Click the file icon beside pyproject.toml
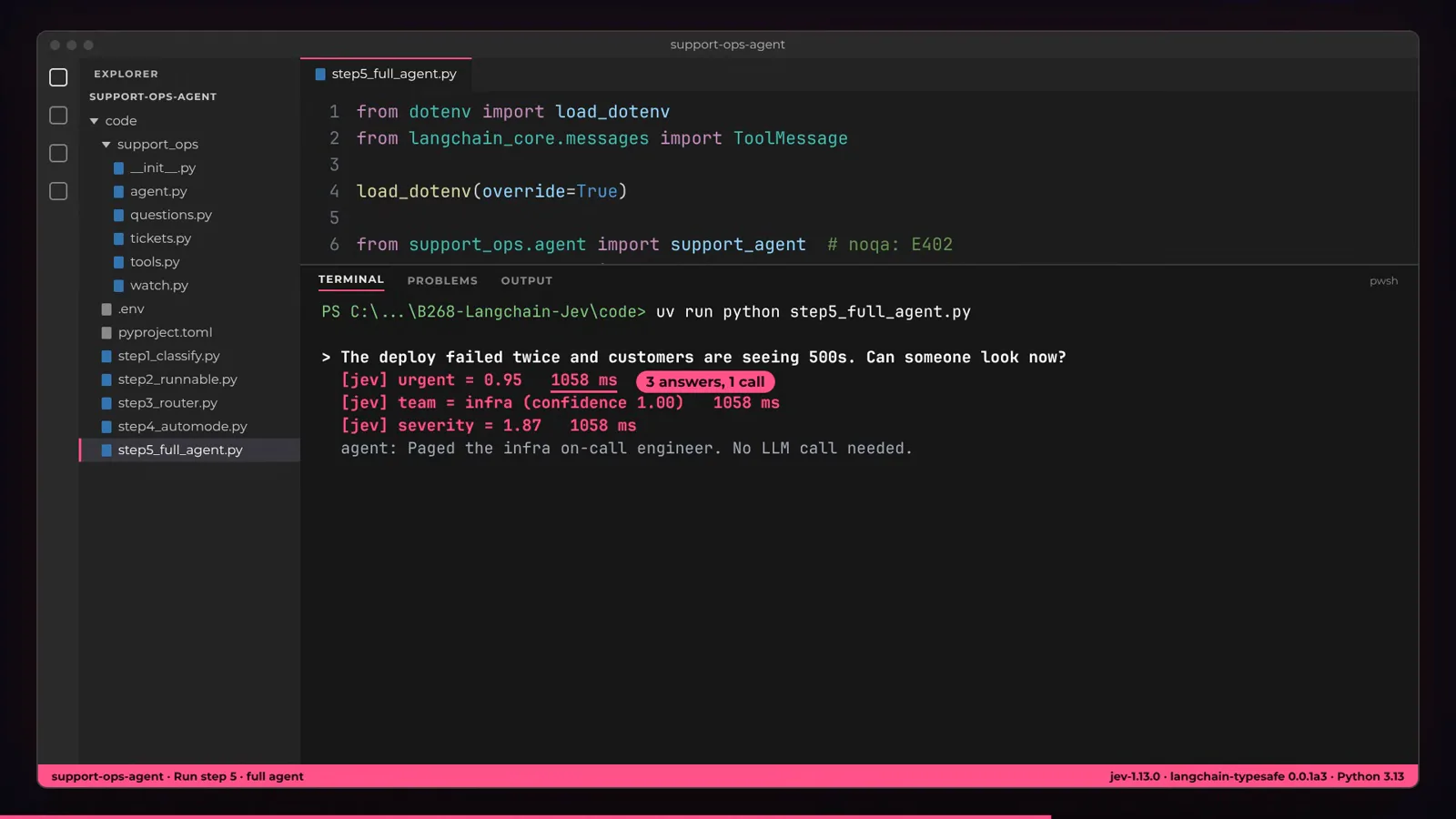The image size is (1456, 819). pyautogui.click(x=106, y=333)
